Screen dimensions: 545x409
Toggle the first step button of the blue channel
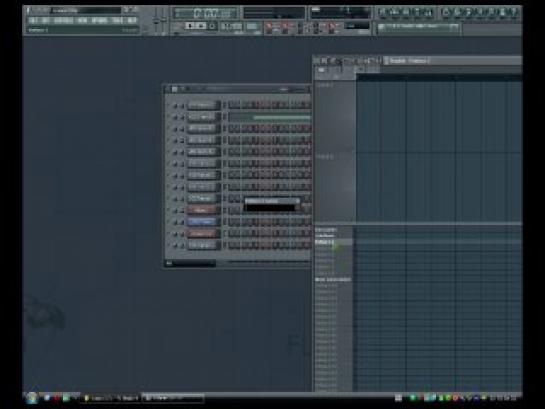coord(231,222)
